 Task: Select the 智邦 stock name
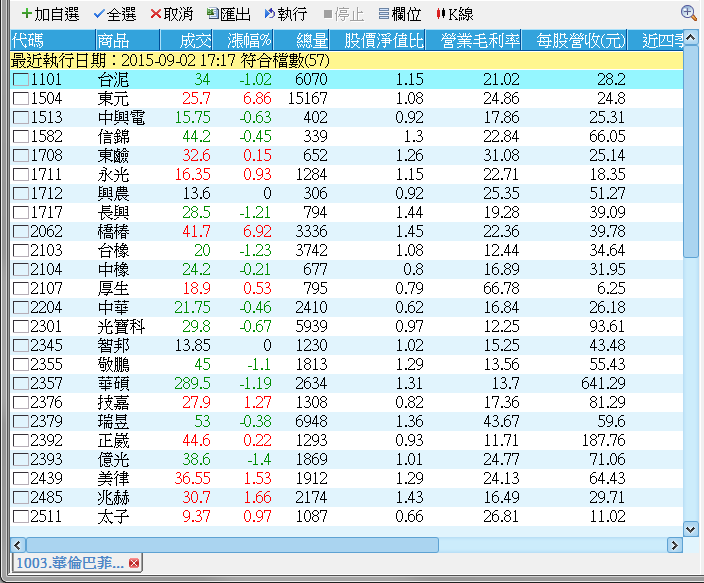tap(113, 345)
